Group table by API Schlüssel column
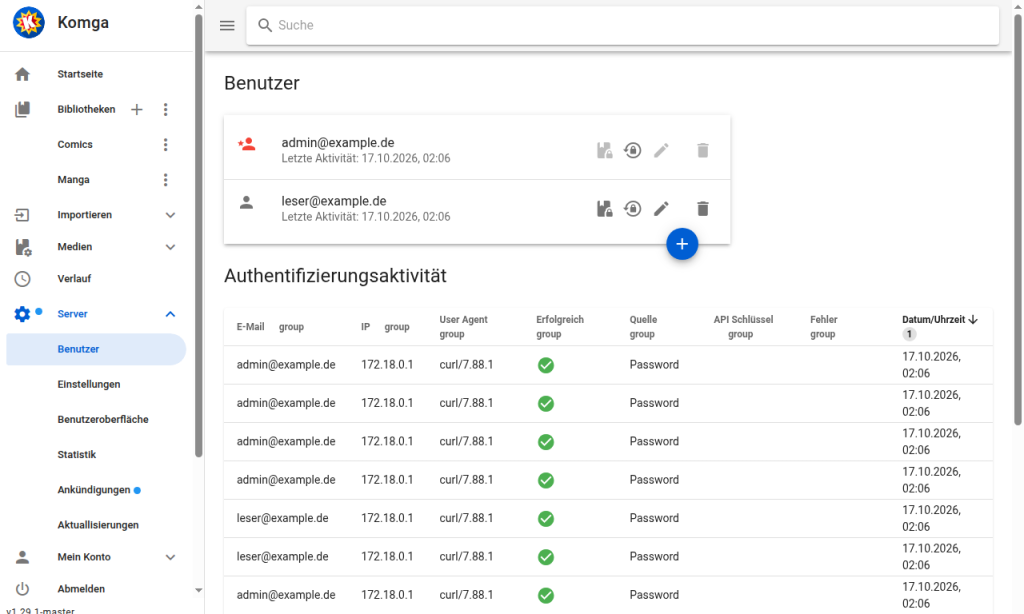The image size is (1024, 614). (741, 334)
